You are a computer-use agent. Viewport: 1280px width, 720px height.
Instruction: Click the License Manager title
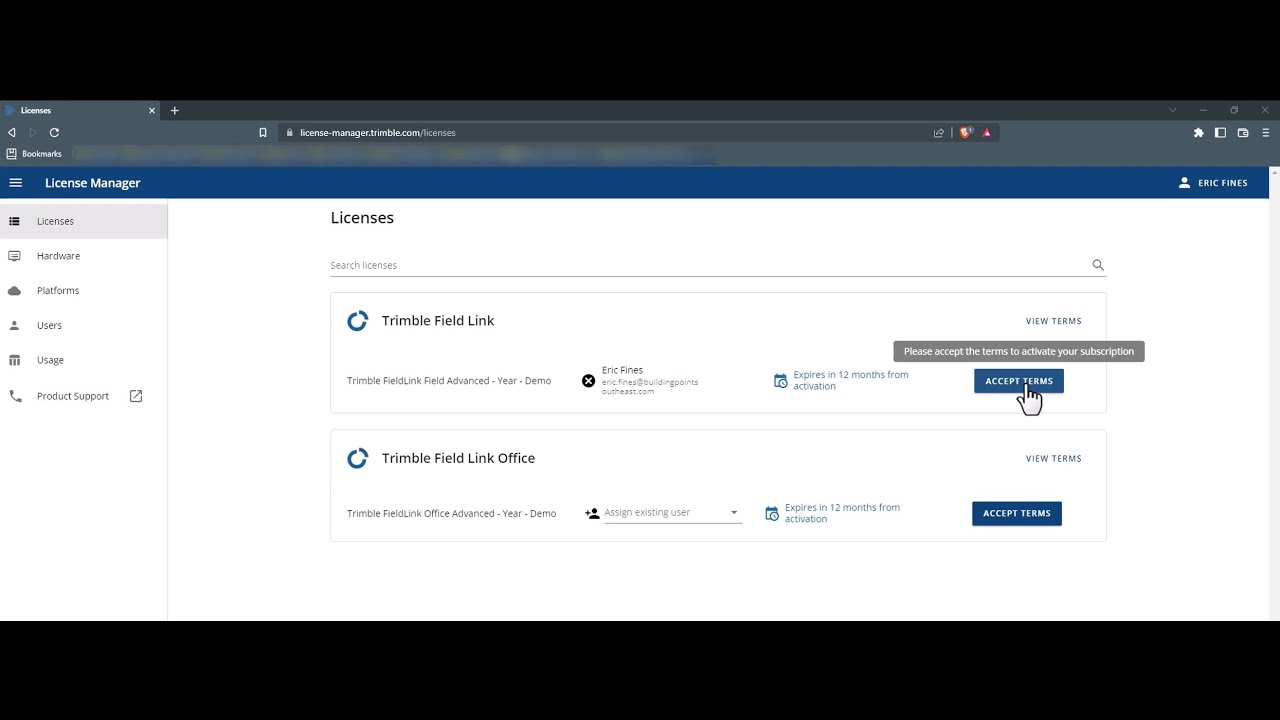coord(93,183)
